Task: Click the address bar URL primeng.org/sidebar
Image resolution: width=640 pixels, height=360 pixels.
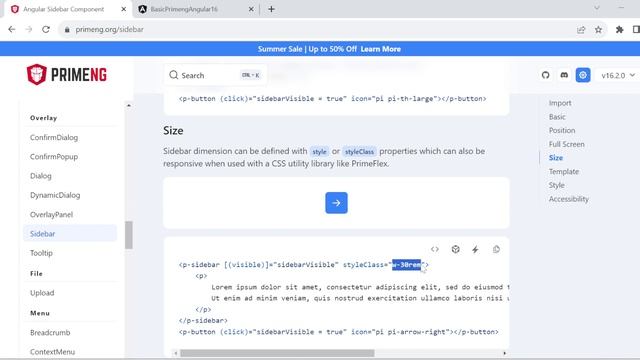Action: (x=109, y=29)
